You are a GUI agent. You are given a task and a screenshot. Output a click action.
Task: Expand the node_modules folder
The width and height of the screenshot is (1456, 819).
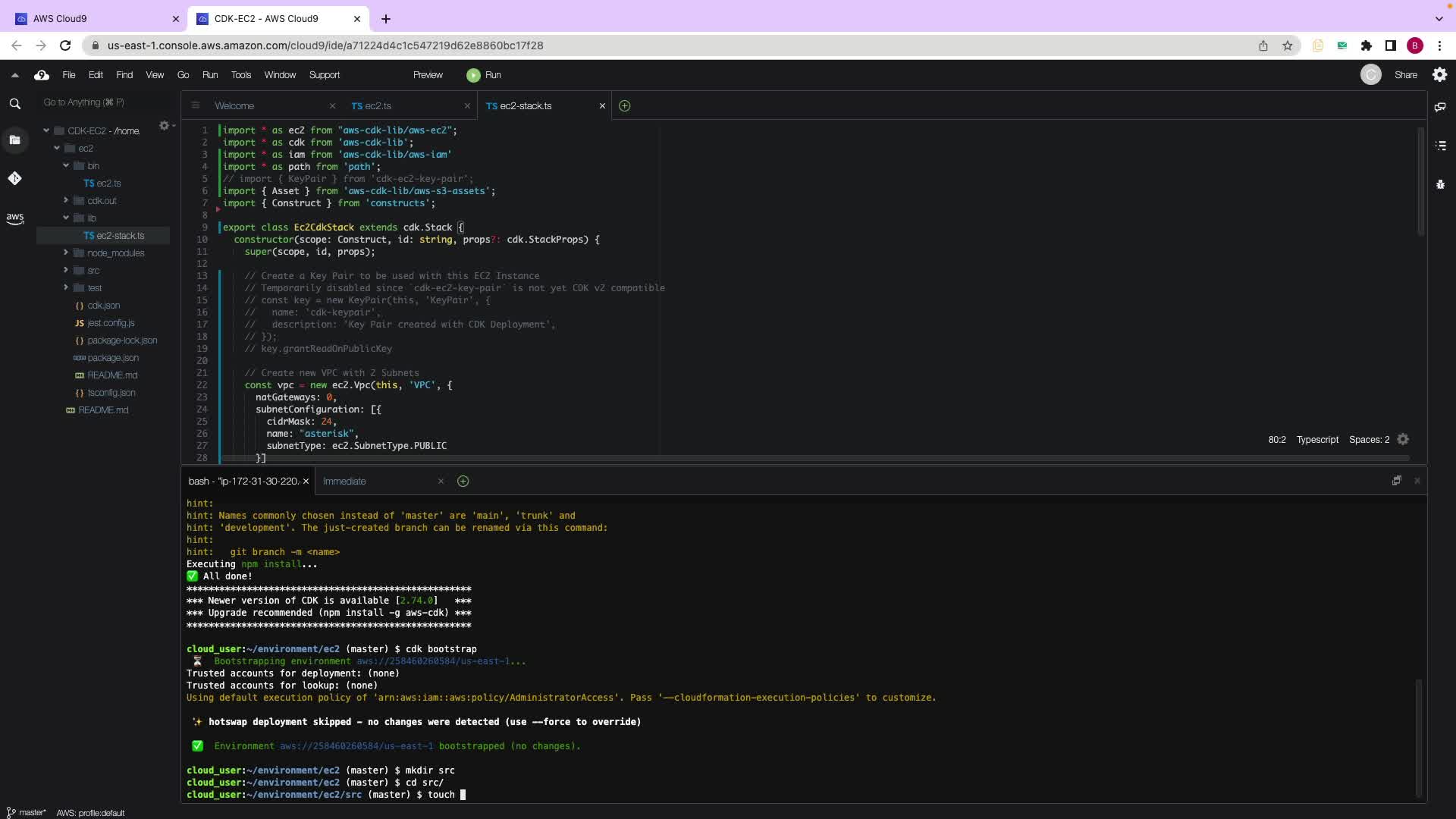pos(66,253)
